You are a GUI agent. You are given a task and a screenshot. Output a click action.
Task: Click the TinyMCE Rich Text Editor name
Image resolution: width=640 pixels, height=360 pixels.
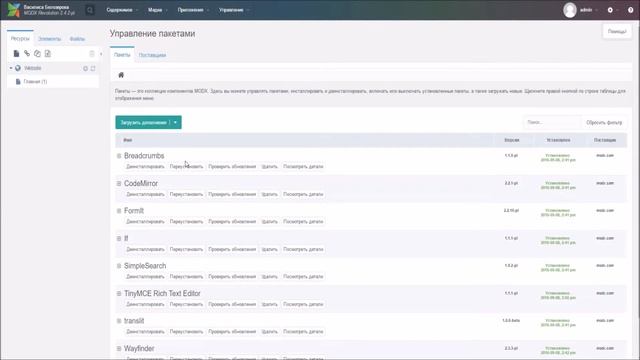point(162,293)
